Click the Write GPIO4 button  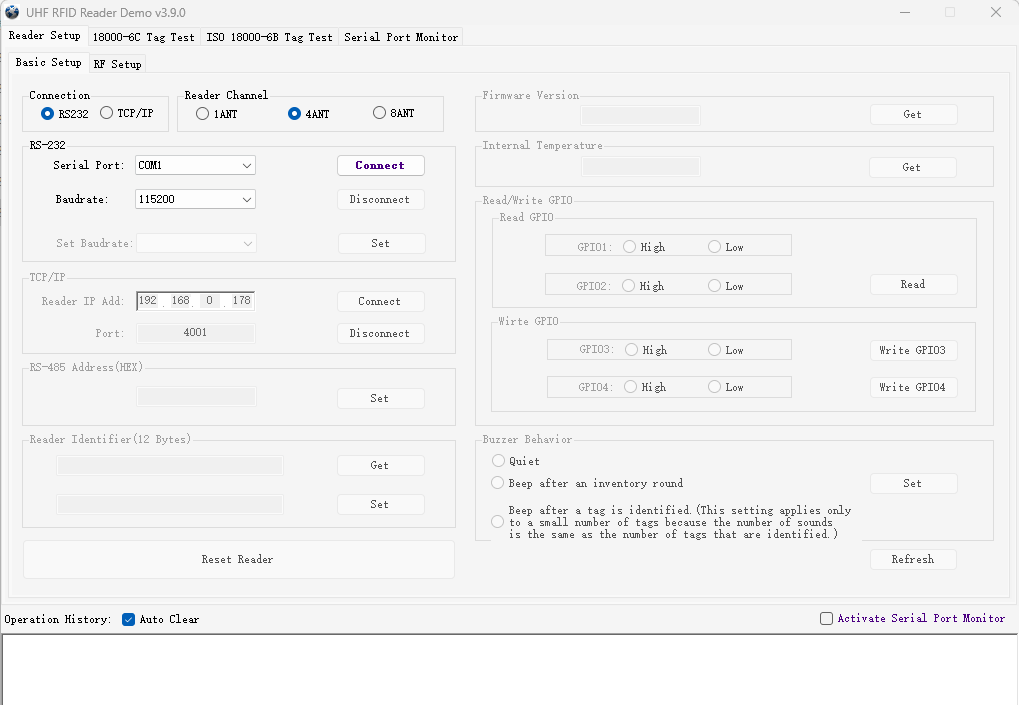click(913, 387)
